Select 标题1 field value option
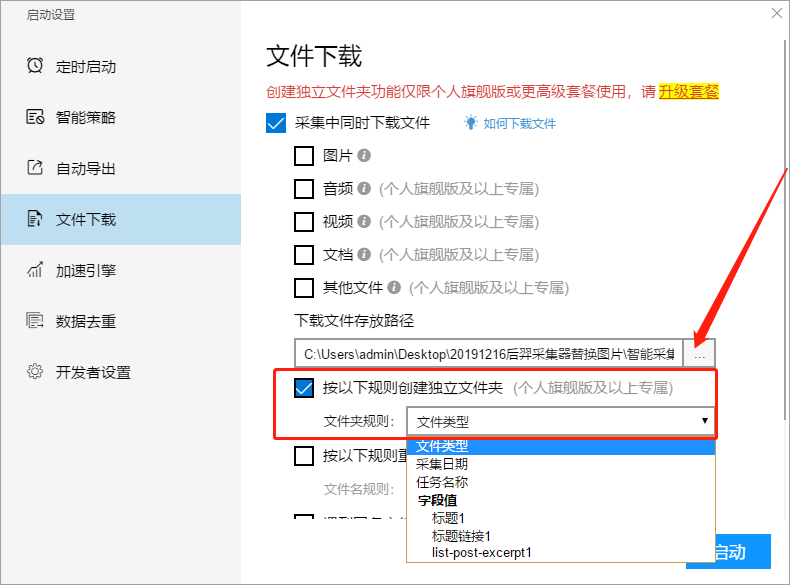The width and height of the screenshot is (790, 585). 561,518
